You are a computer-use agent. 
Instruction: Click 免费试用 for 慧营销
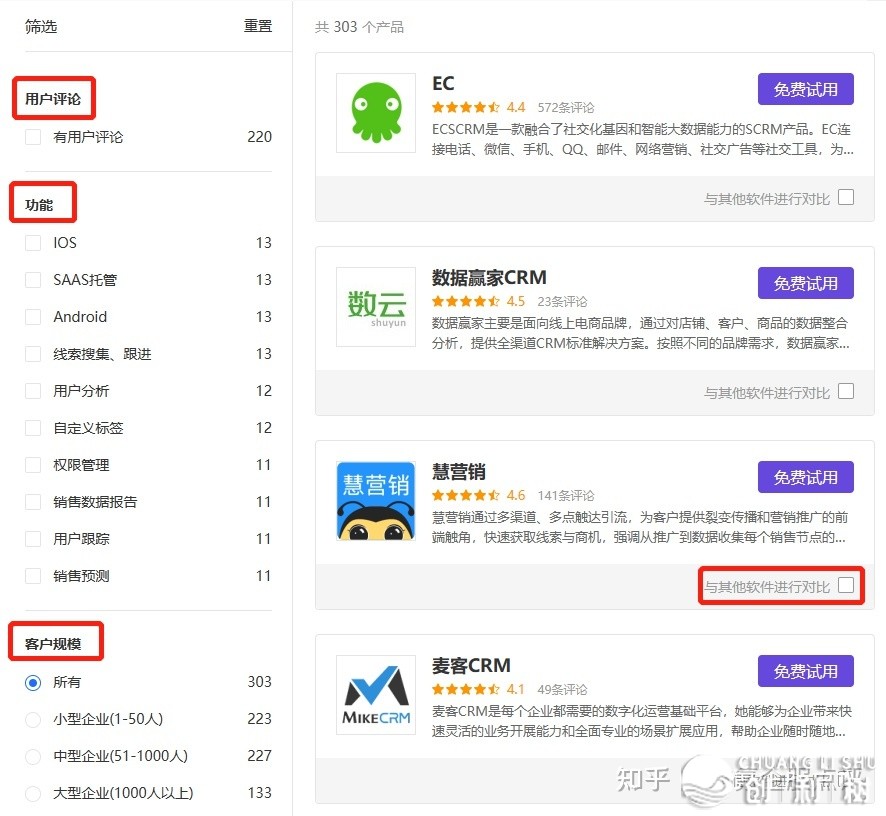(806, 478)
